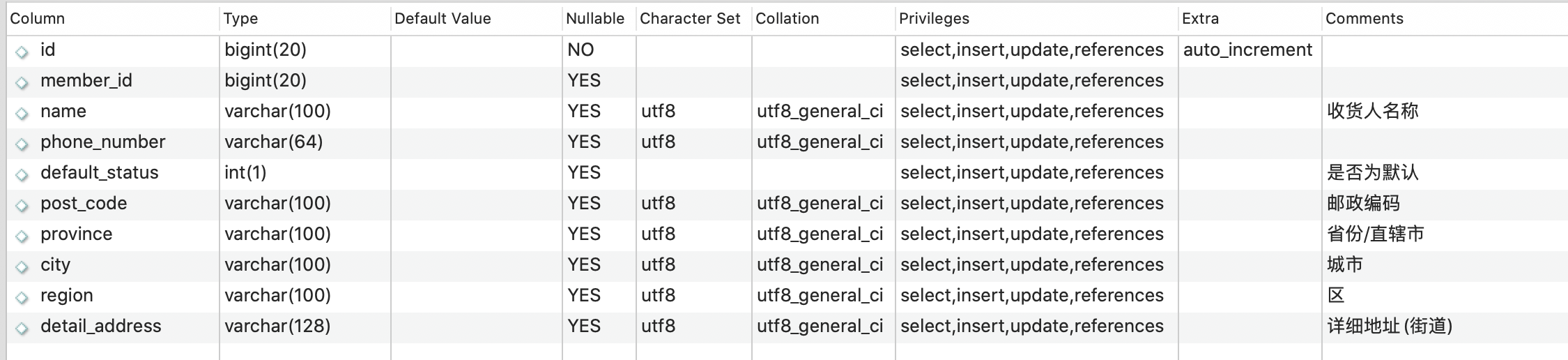
Task: Click the Default Value column header
Action: [443, 19]
